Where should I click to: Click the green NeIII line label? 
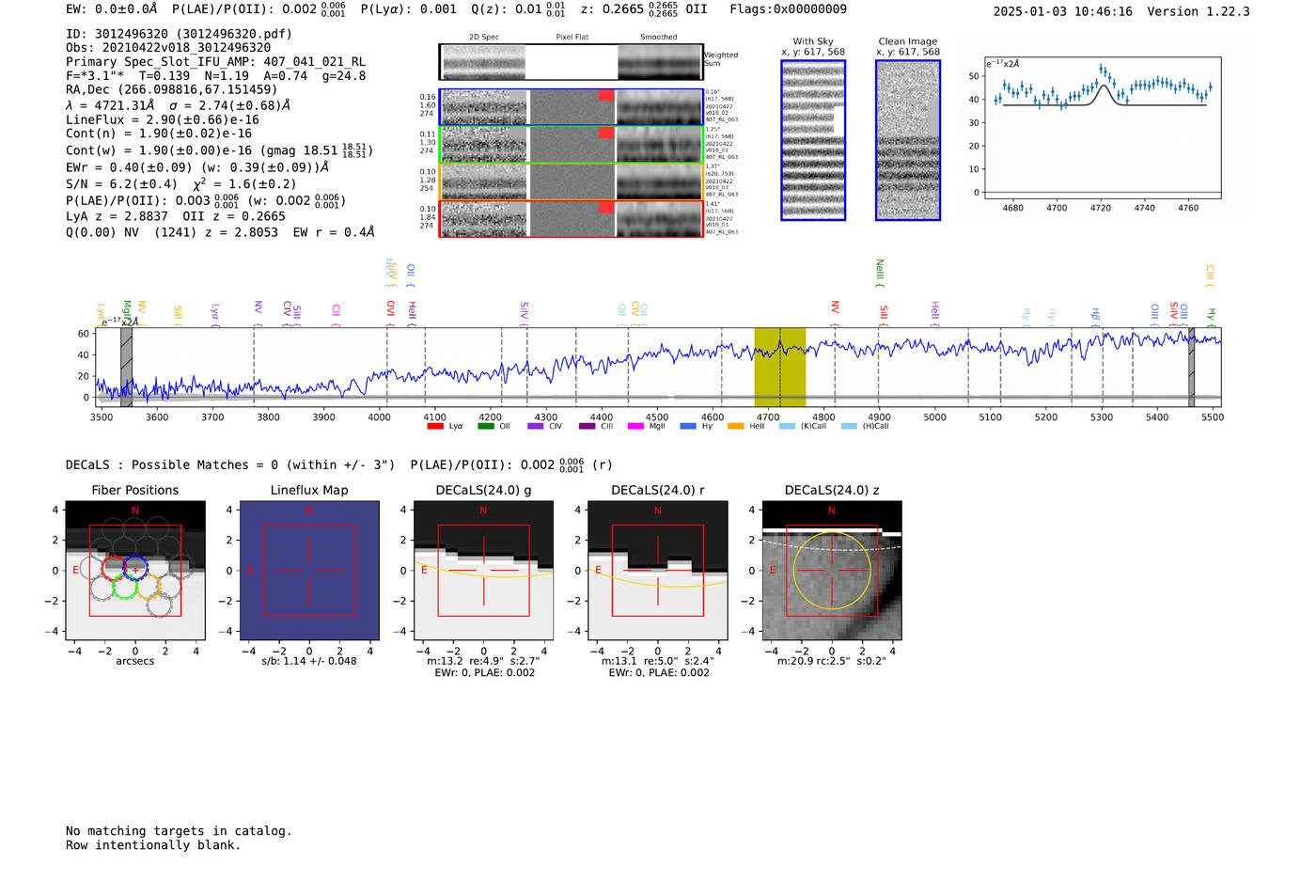[x=880, y=273]
